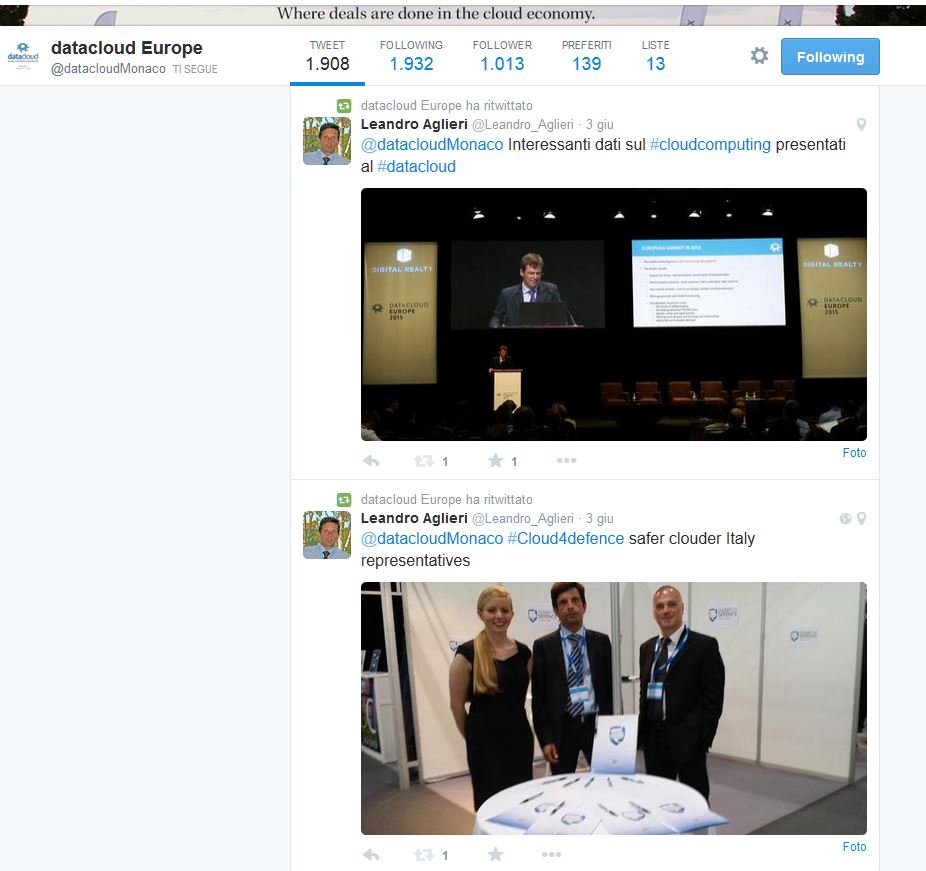This screenshot has height=871, width=926.
Task: Open more options on Cloud4defence tweet
Action: tap(551, 854)
